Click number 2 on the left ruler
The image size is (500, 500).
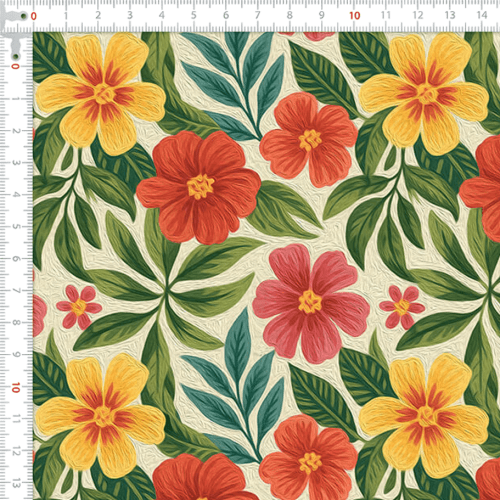pyautogui.click(x=15, y=131)
